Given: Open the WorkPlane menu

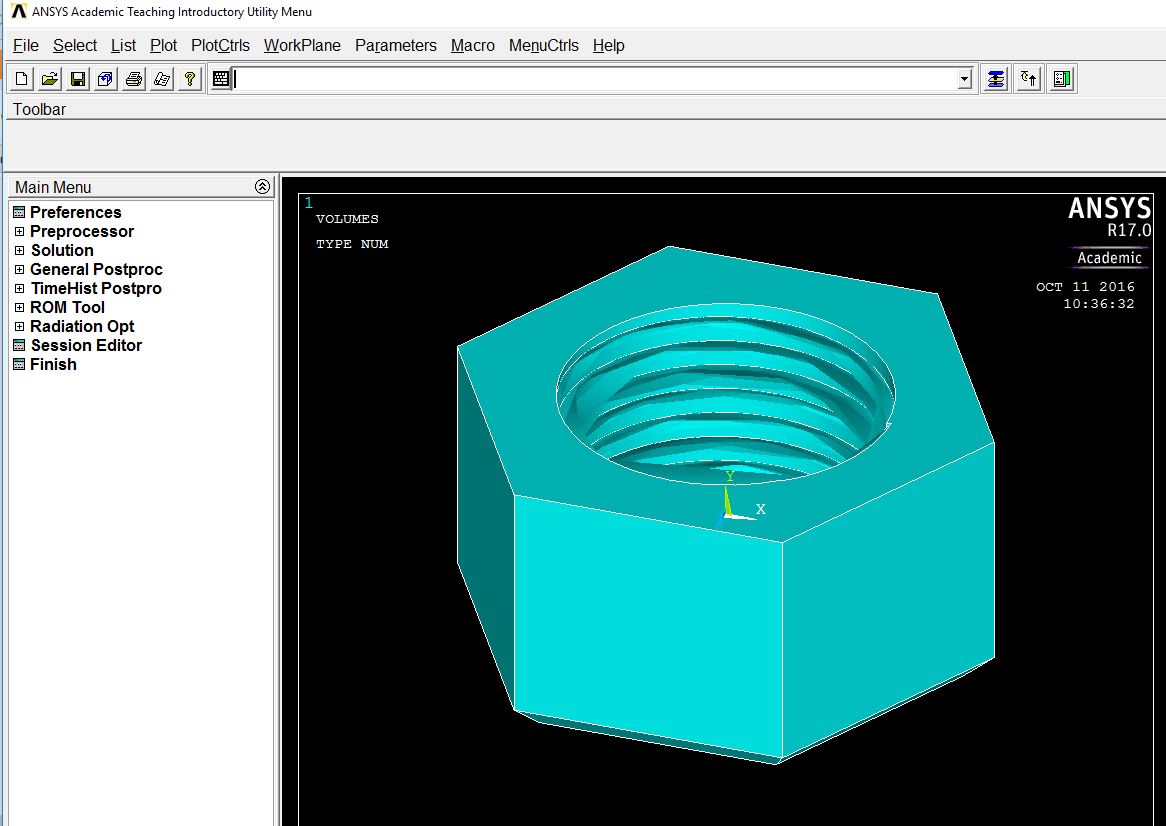Looking at the screenshot, I should (x=302, y=45).
